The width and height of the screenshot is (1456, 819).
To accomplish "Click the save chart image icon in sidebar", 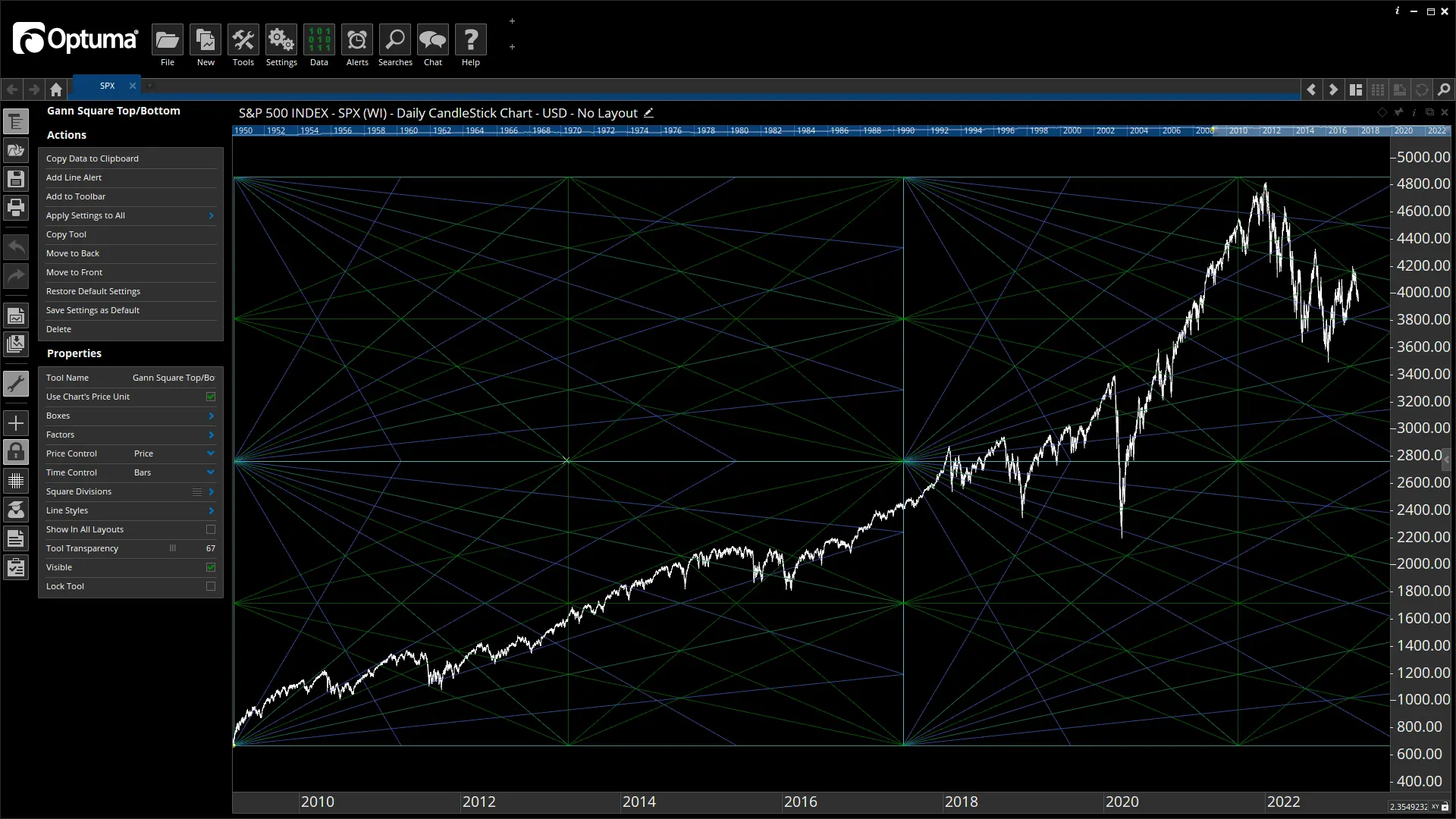I will [16, 316].
